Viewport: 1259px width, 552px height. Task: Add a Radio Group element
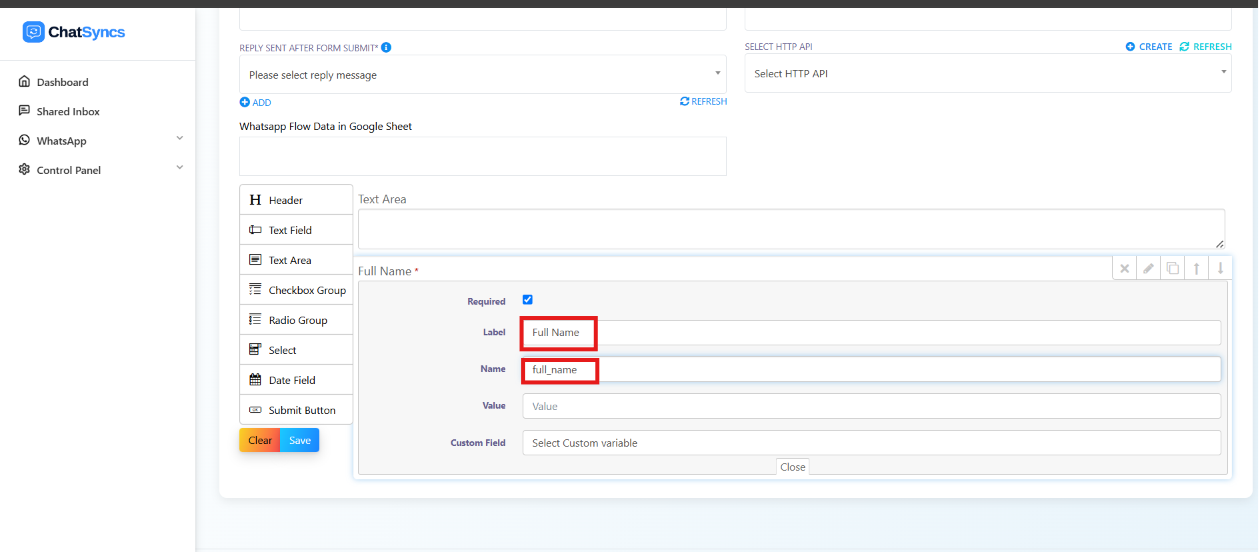(x=296, y=320)
